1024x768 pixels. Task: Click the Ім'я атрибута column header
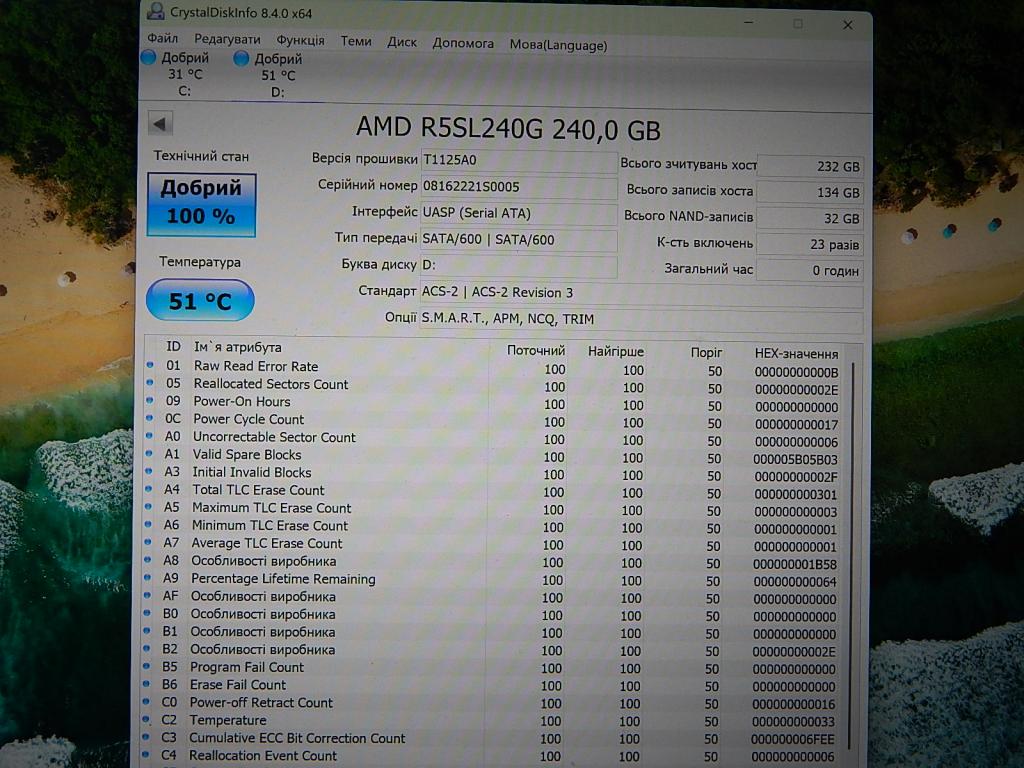(238, 347)
